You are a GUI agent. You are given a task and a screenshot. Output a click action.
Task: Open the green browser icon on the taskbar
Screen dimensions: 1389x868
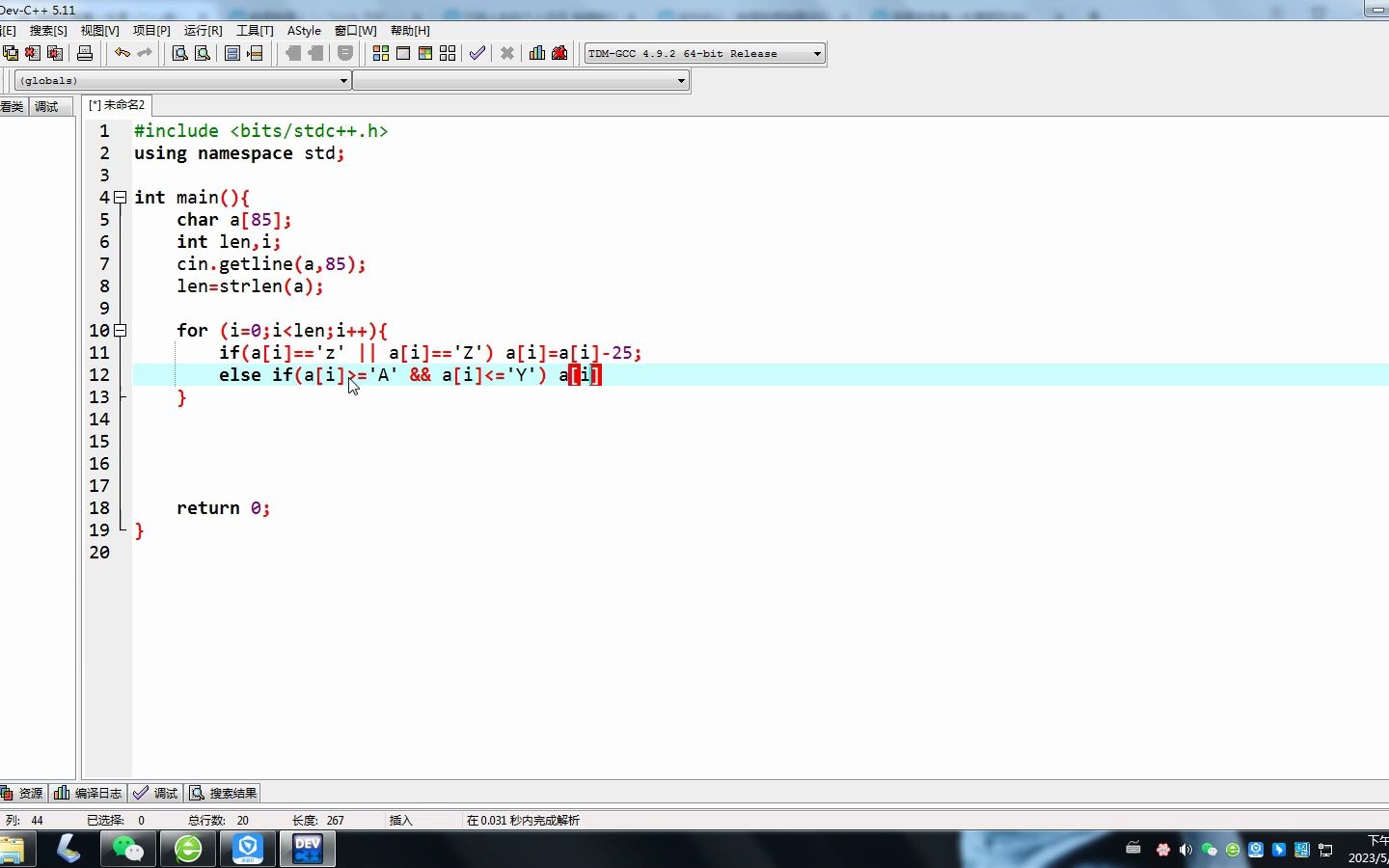[188, 849]
